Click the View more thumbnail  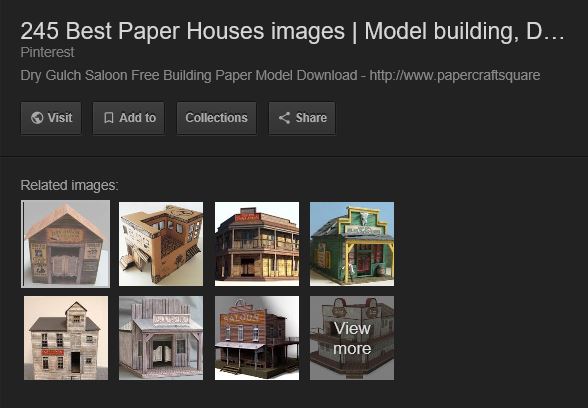coord(352,338)
